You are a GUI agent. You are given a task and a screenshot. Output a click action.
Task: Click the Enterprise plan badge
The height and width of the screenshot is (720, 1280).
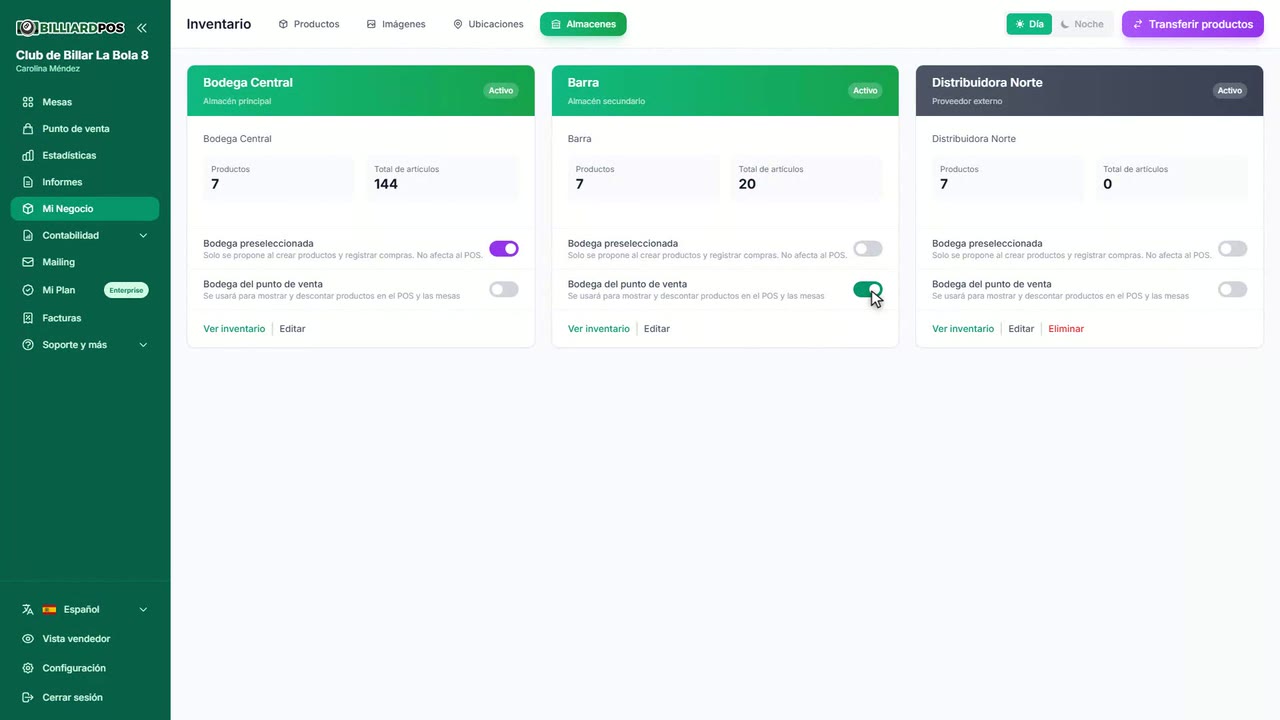point(126,290)
